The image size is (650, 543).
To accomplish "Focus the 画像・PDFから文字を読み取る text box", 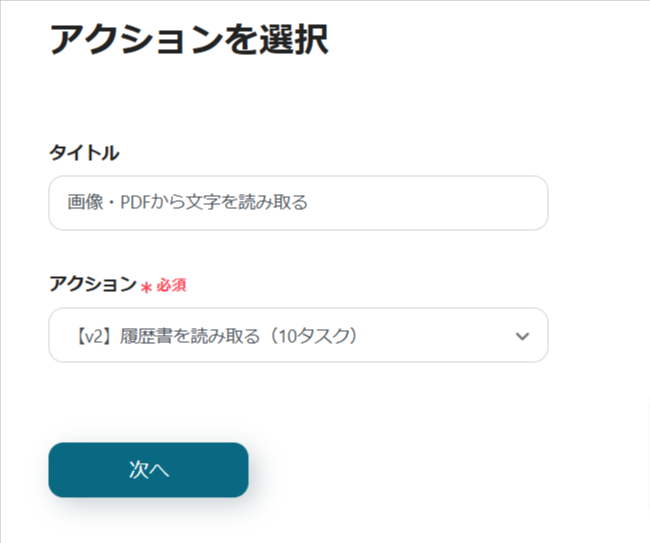I will (x=298, y=203).
